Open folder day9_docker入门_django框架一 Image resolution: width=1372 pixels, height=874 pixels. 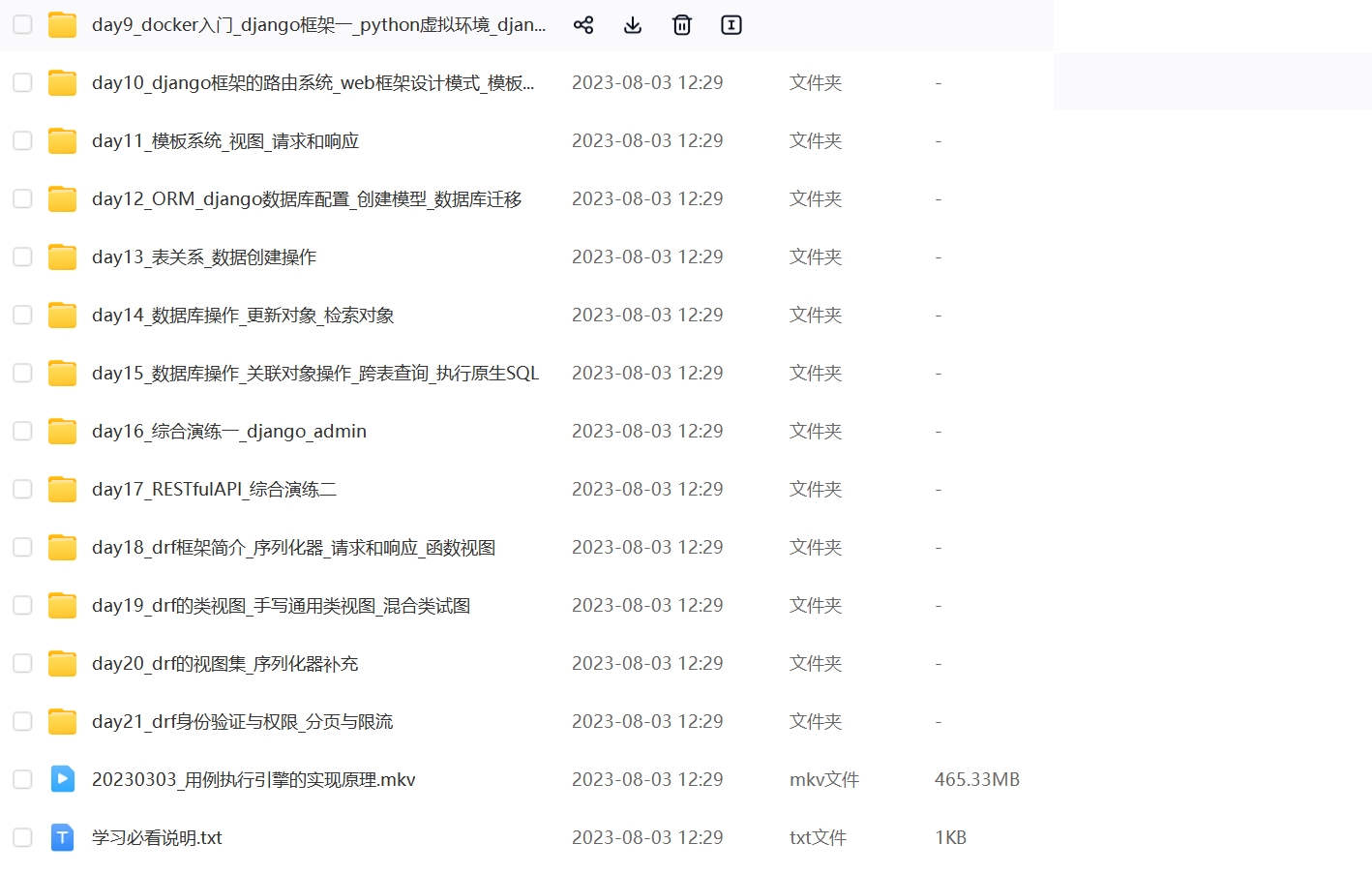319,25
